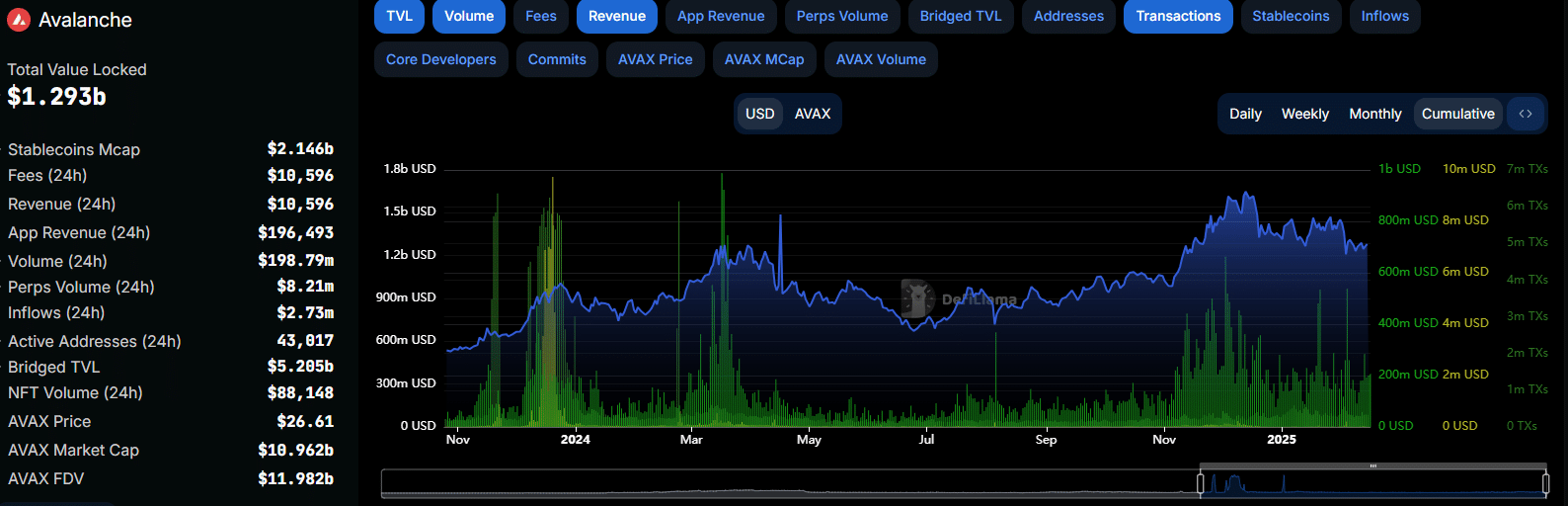Enable the AVAX Volume metric

(881, 59)
